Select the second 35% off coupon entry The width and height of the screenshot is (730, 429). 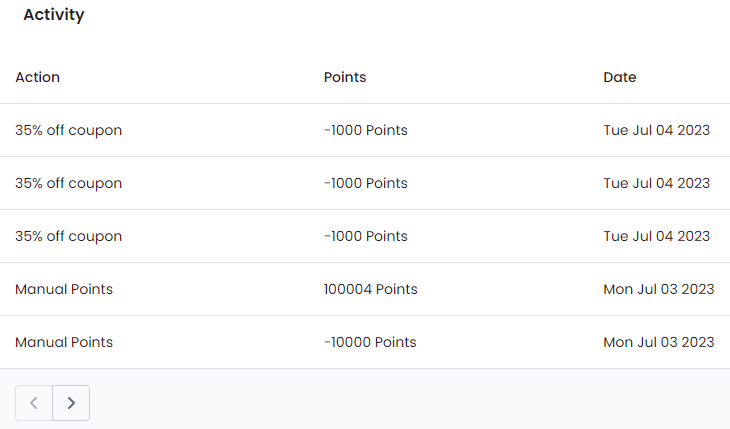(68, 183)
